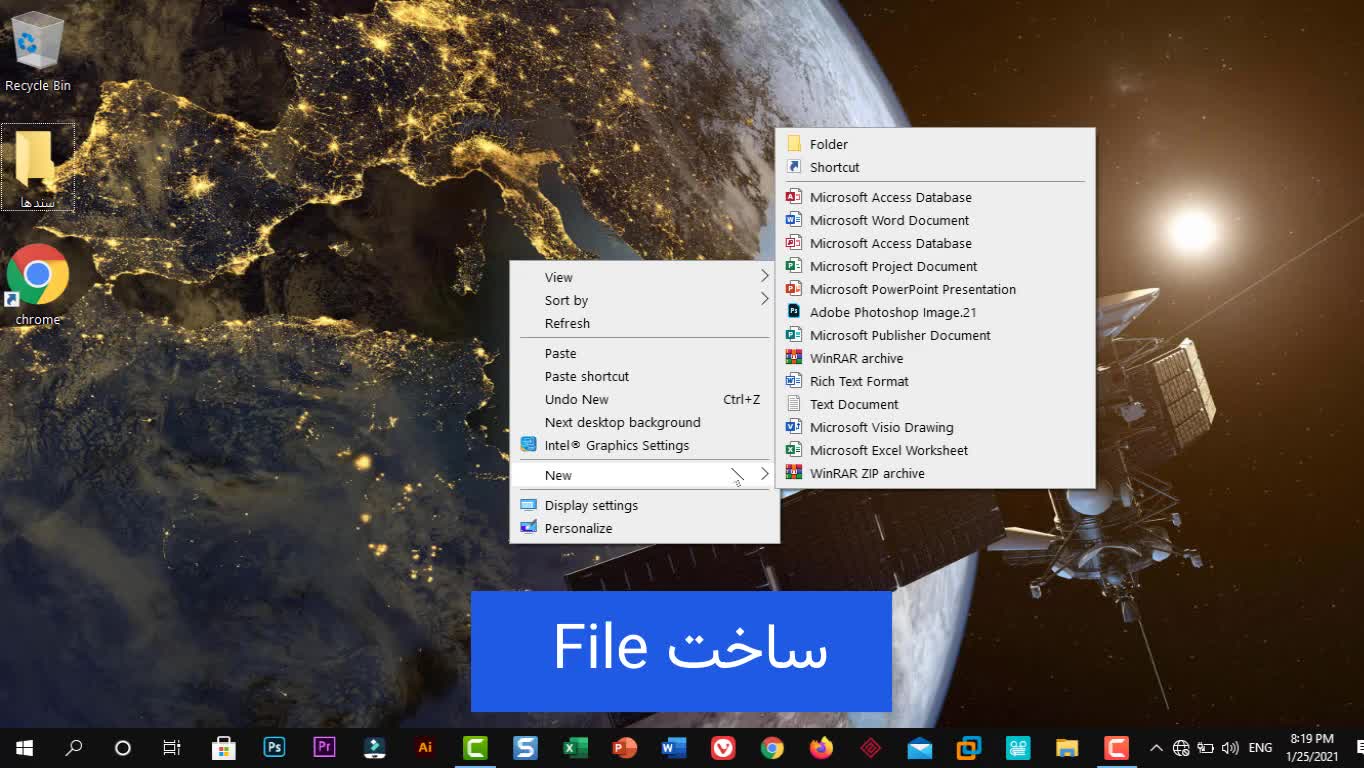Click Refresh in the context menu

click(x=567, y=323)
